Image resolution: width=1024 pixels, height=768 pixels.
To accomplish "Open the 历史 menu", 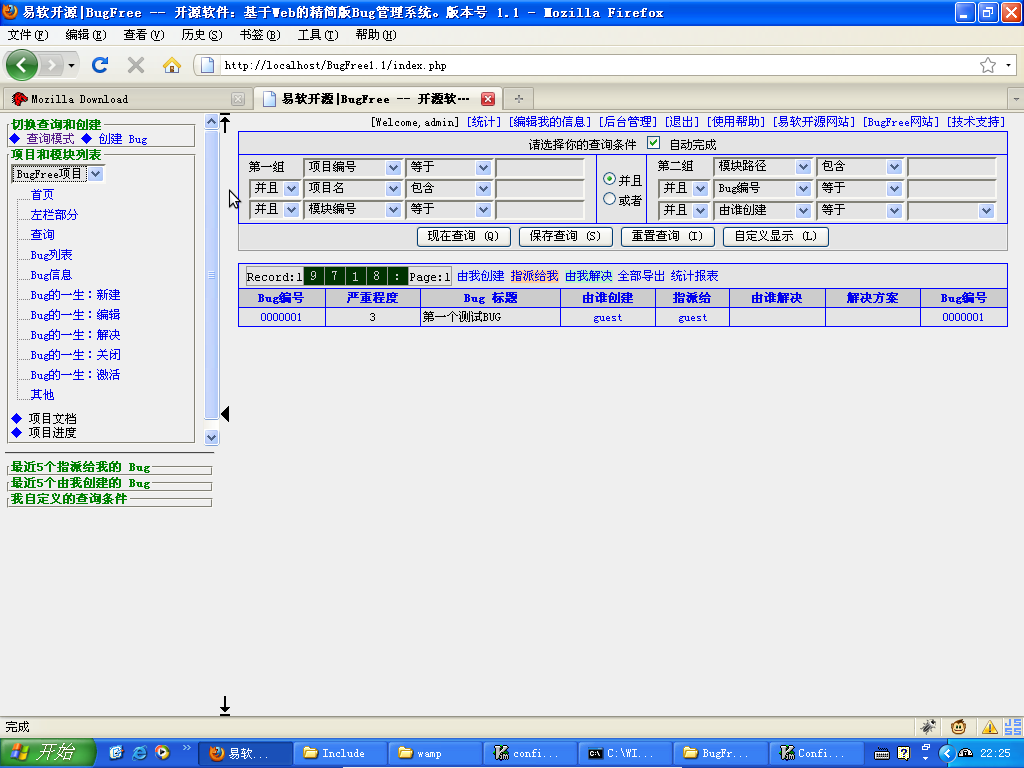I will point(202,35).
